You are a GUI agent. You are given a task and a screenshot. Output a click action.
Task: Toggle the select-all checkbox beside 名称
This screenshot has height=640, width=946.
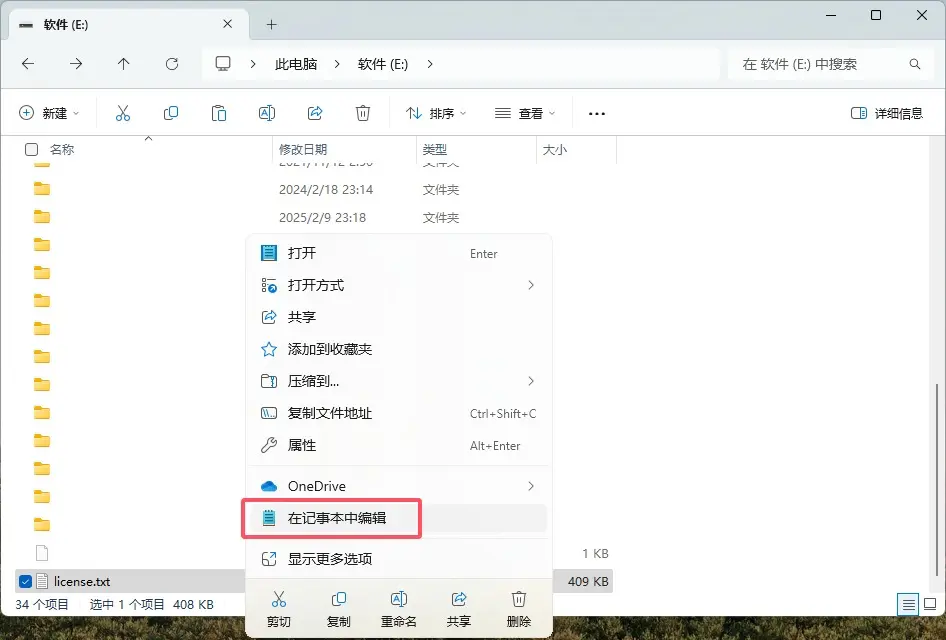[31, 149]
